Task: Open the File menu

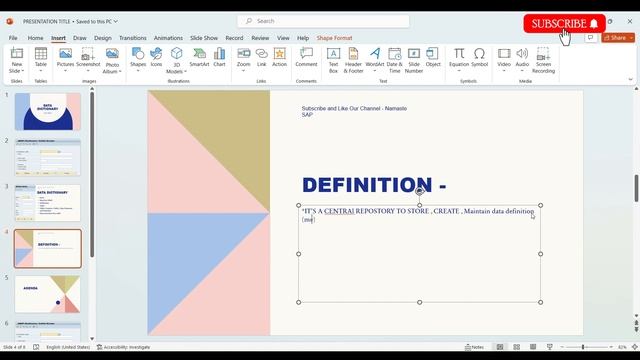Action: [13, 38]
